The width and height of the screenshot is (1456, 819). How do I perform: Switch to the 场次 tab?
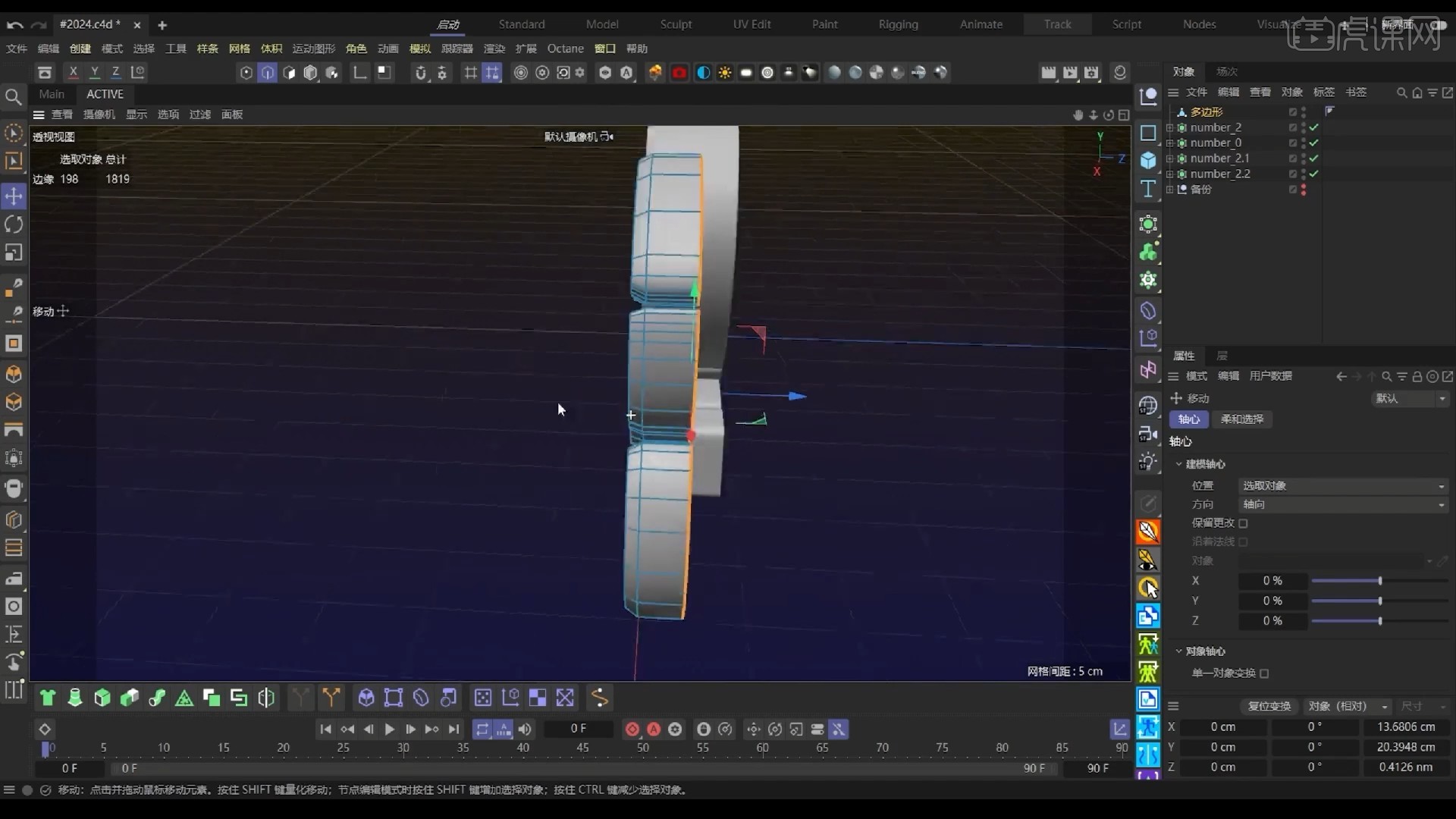[x=1227, y=71]
